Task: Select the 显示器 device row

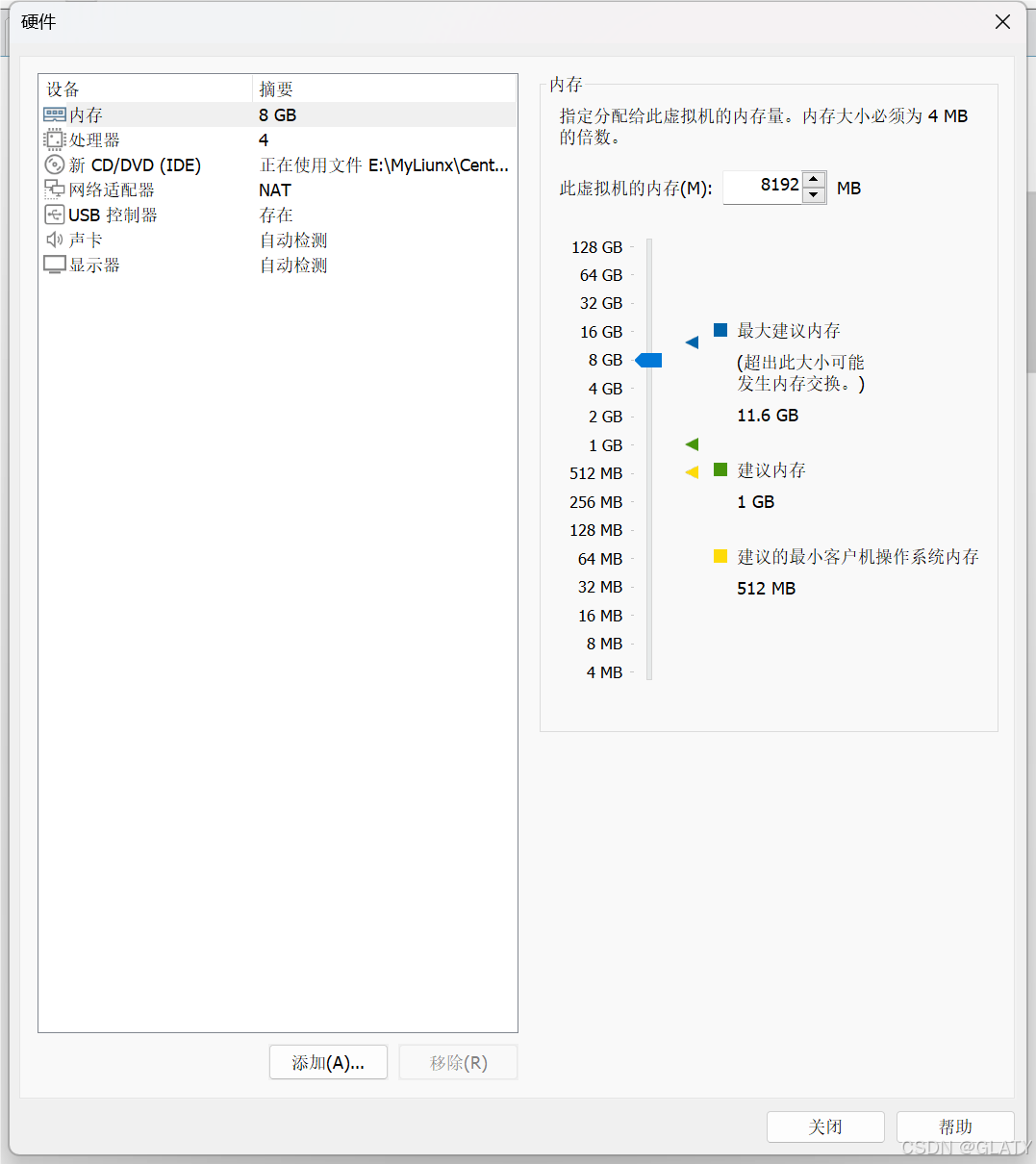Action: [278, 265]
